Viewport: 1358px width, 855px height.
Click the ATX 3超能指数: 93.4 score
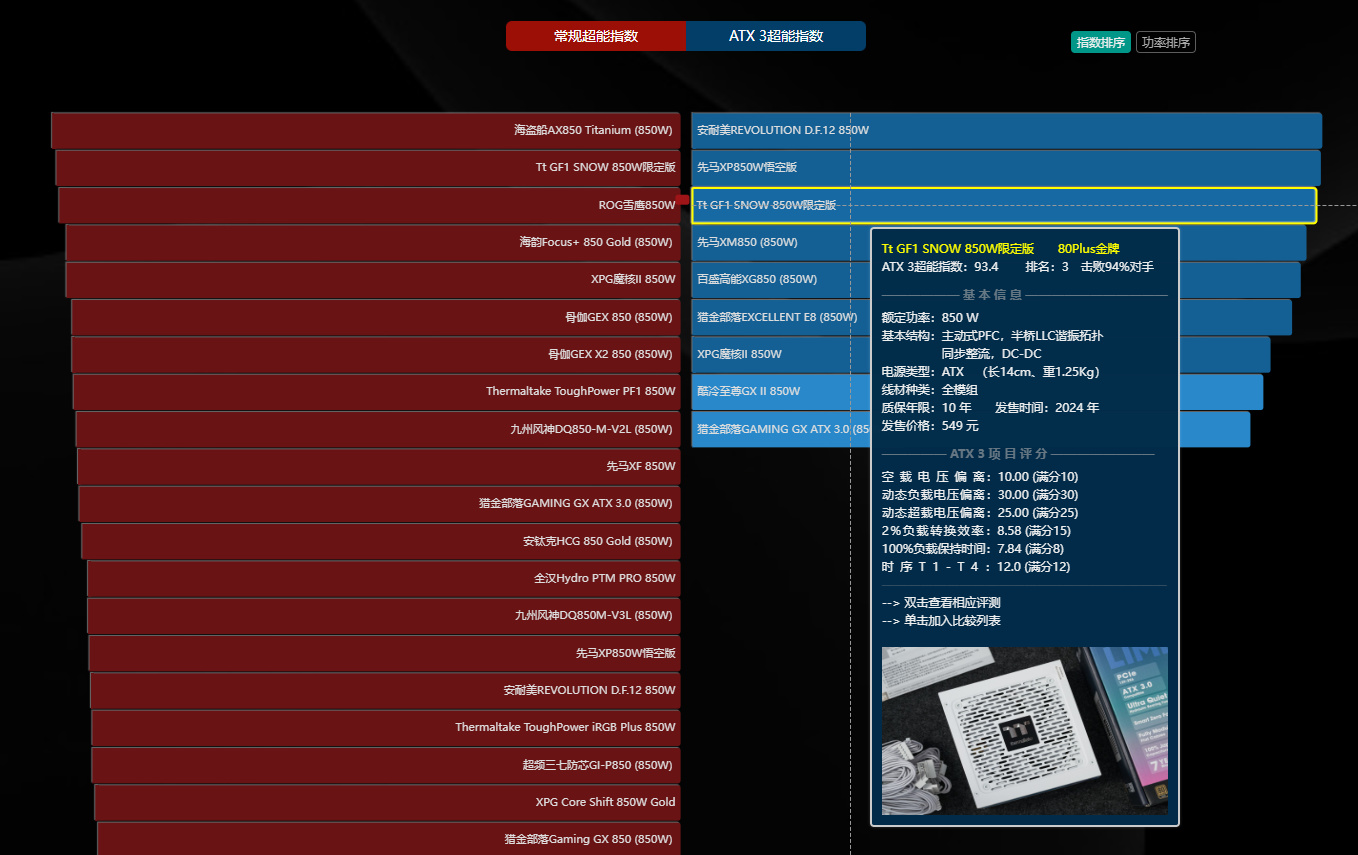tap(940, 266)
